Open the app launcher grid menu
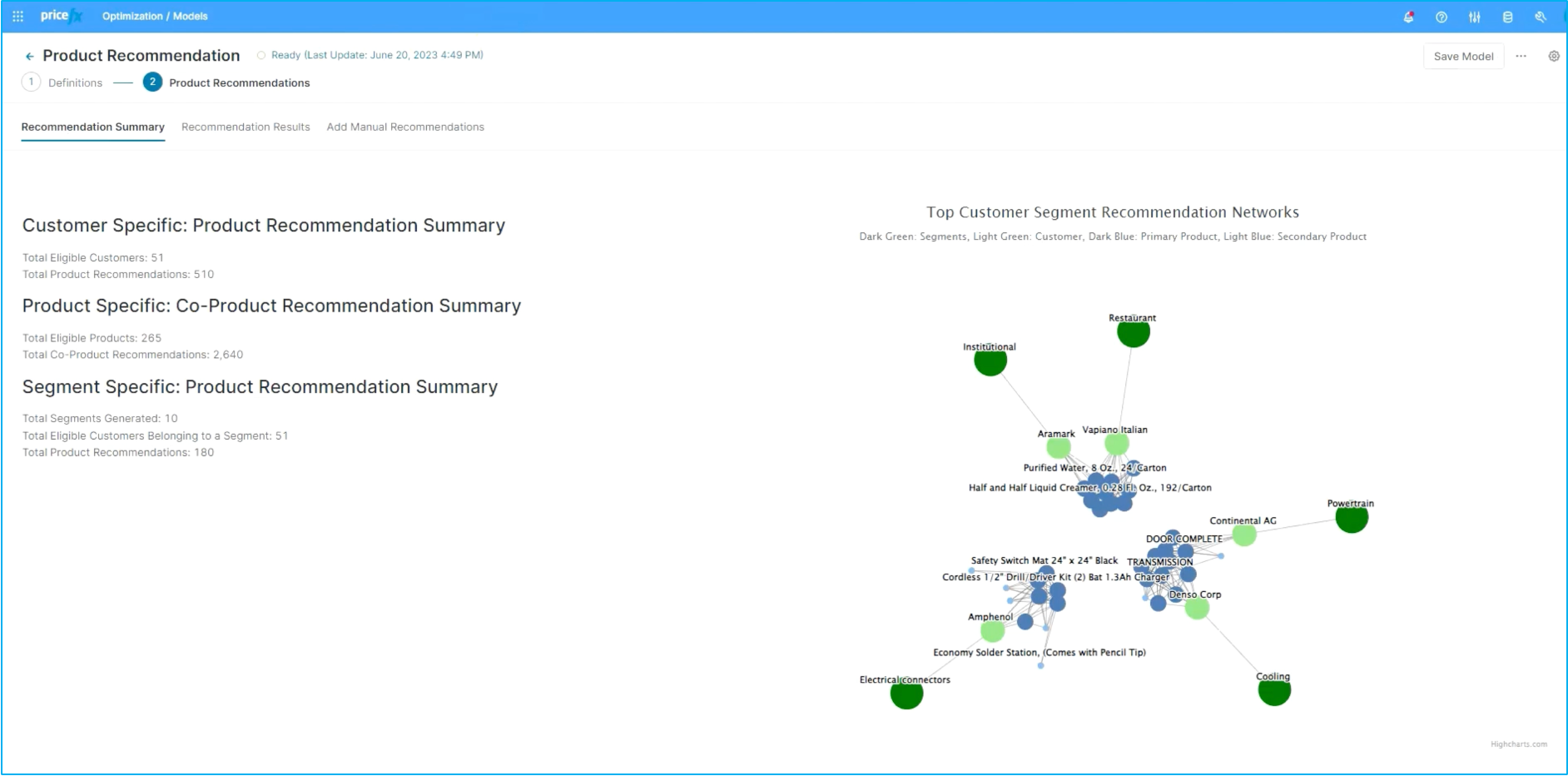1568x776 pixels. (x=17, y=16)
